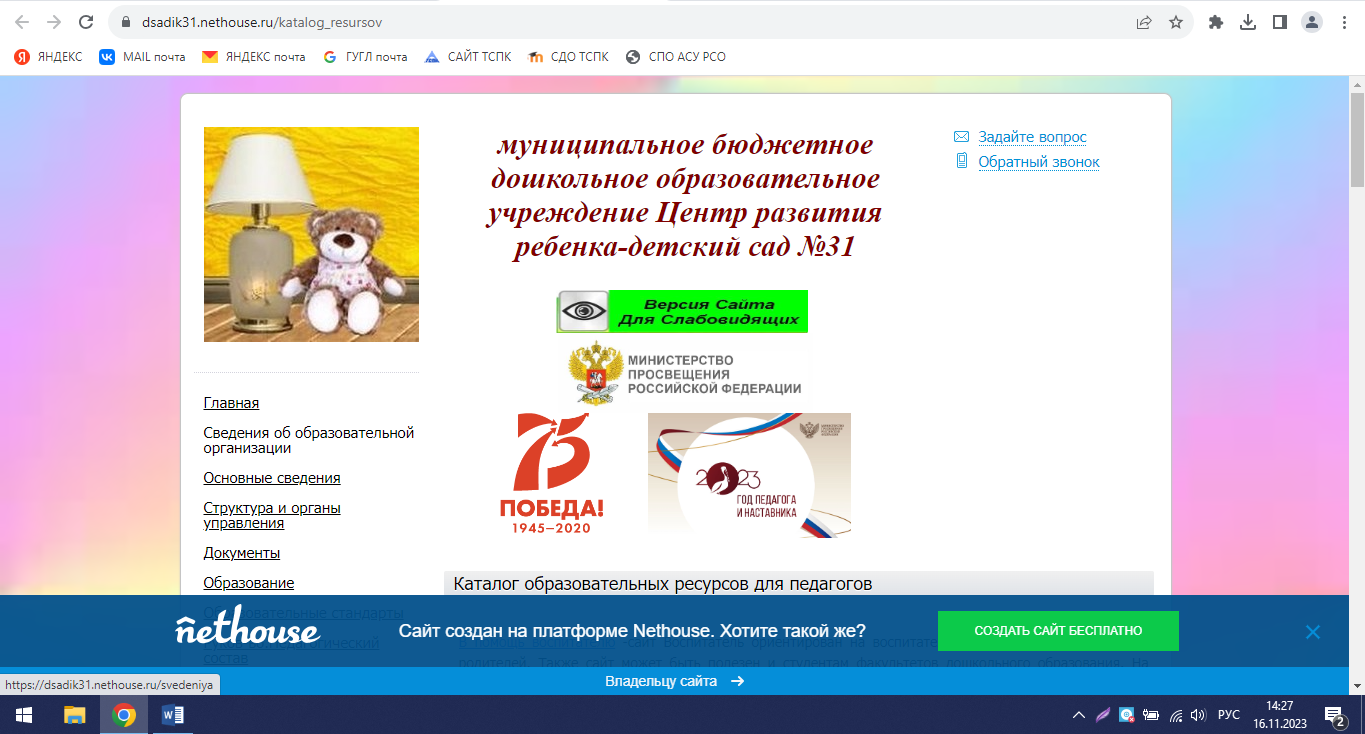Click Каталог образовательных ресурсов для педагогов heading

point(663,584)
